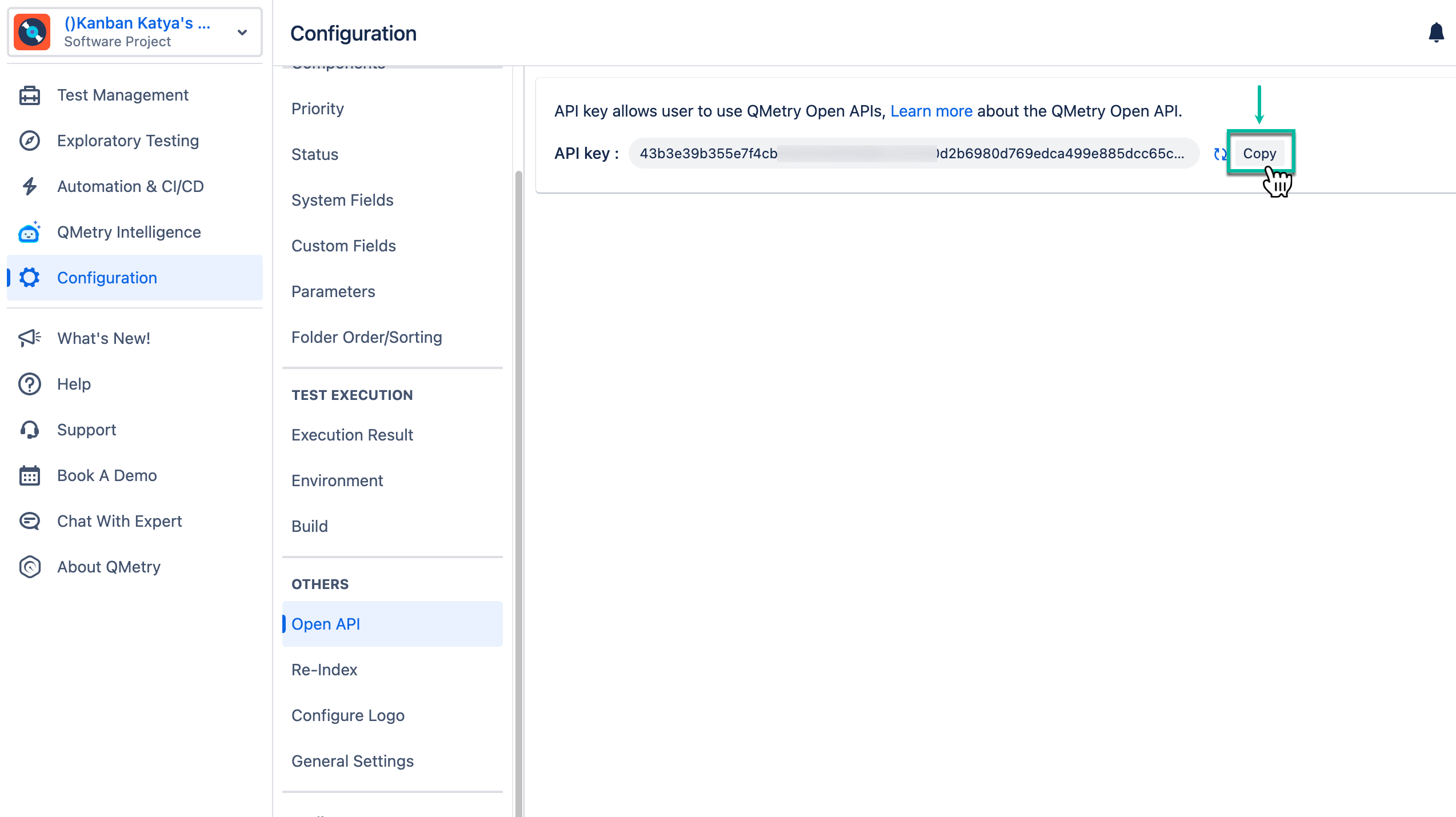This screenshot has width=1456, height=817.
Task: Click the About QMetry logo icon
Action: tap(29, 566)
